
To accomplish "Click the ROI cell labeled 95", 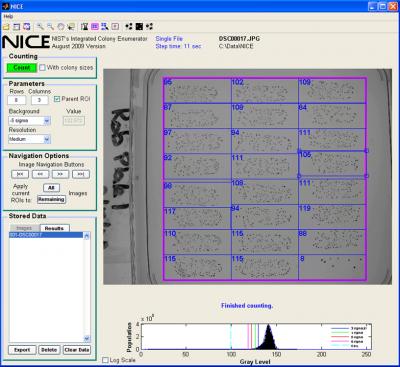I will pyautogui.click(x=197, y=91).
